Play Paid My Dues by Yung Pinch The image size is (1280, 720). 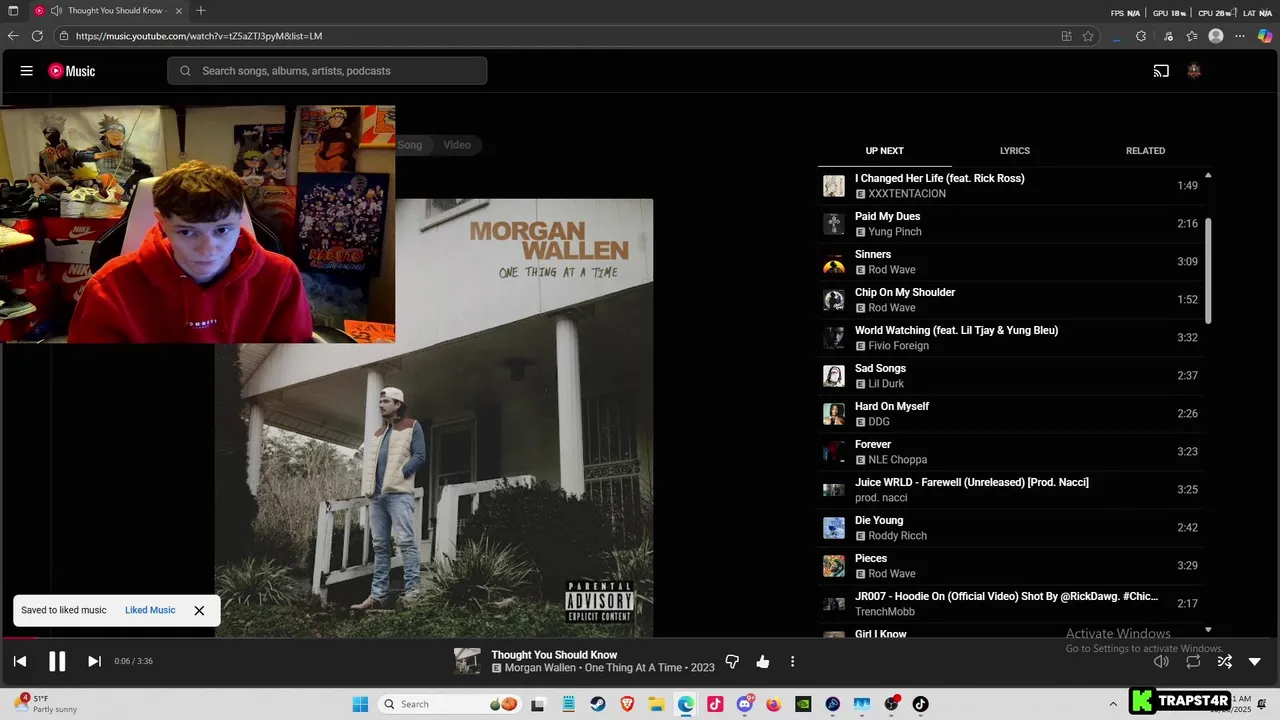click(1010, 224)
